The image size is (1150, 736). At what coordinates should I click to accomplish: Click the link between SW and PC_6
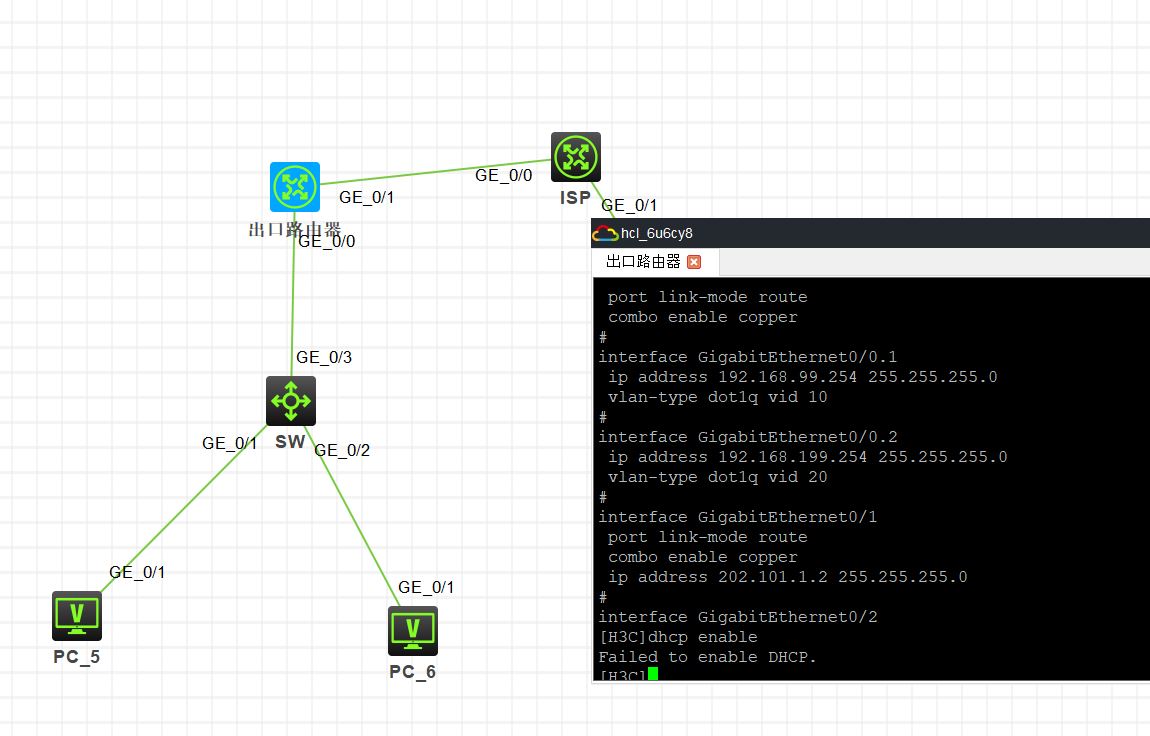click(x=353, y=516)
